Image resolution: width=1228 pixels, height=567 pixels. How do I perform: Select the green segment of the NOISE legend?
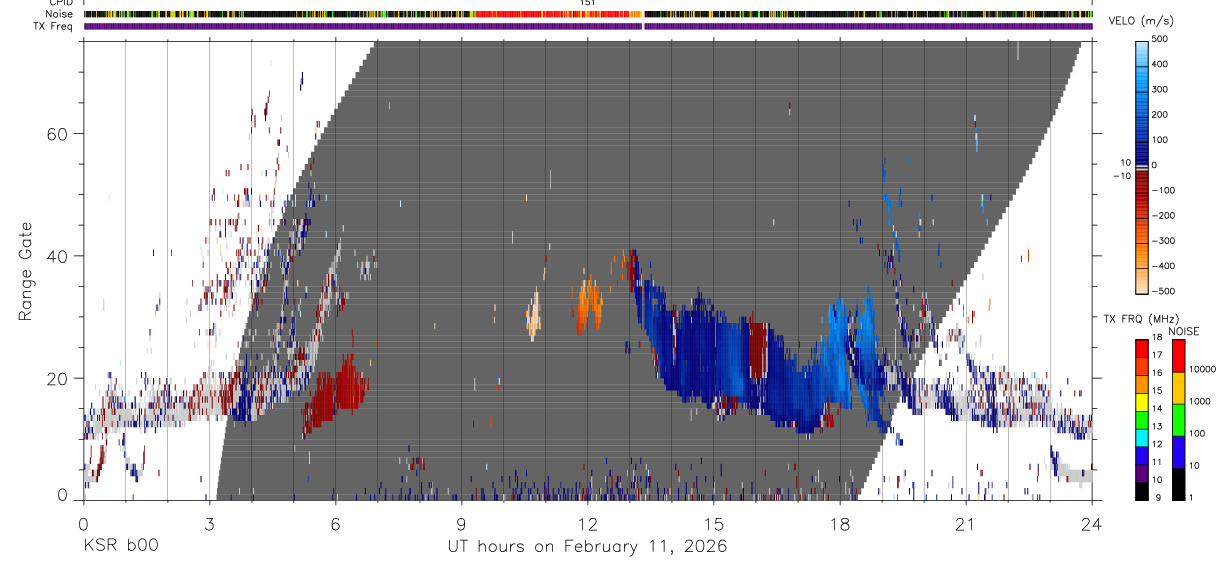click(1178, 419)
